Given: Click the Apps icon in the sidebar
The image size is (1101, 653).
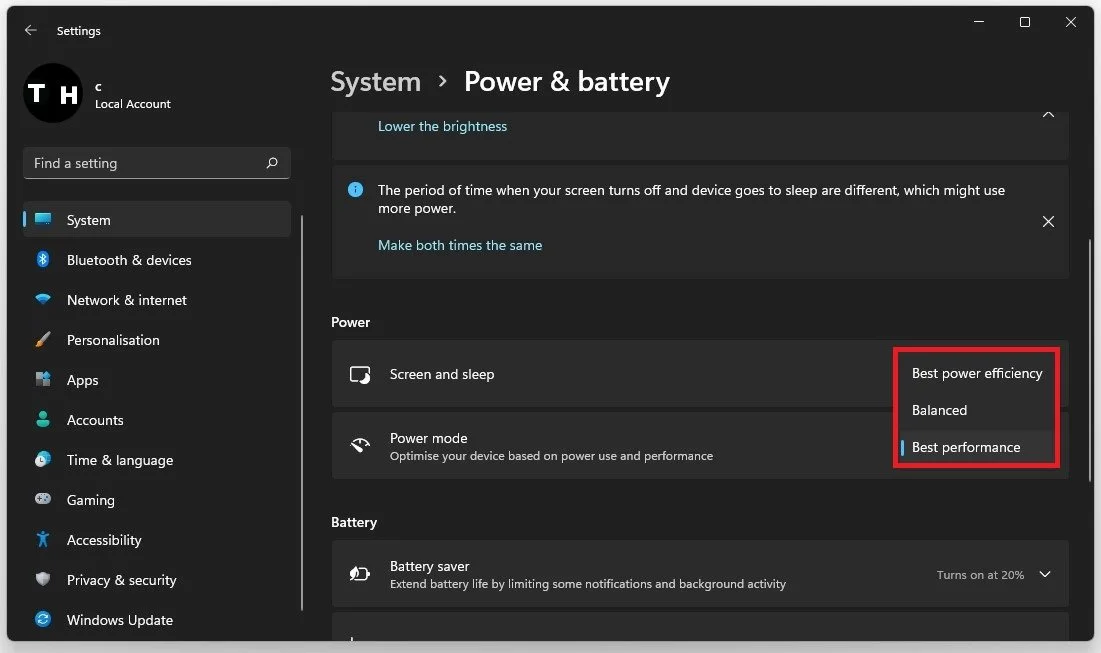Looking at the screenshot, I should point(43,379).
